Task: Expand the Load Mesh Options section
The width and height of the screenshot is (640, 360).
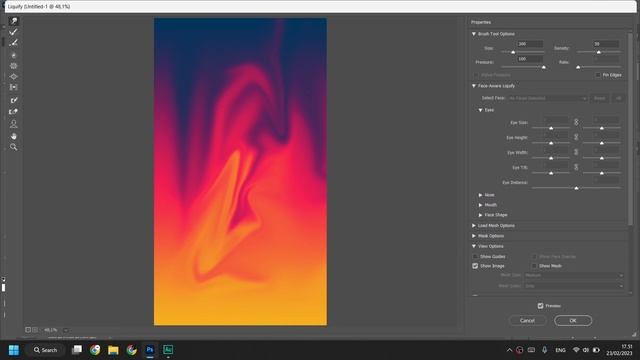Action: tap(474, 225)
